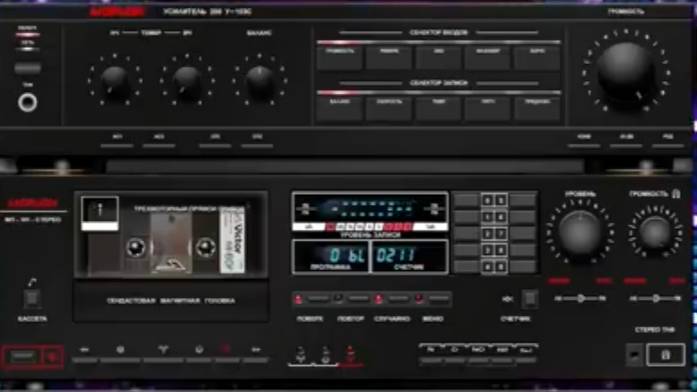This screenshot has height=392, width=697.
Task: Click the balance slider under the УРОВЕНЬ knob
Action: pos(581,299)
